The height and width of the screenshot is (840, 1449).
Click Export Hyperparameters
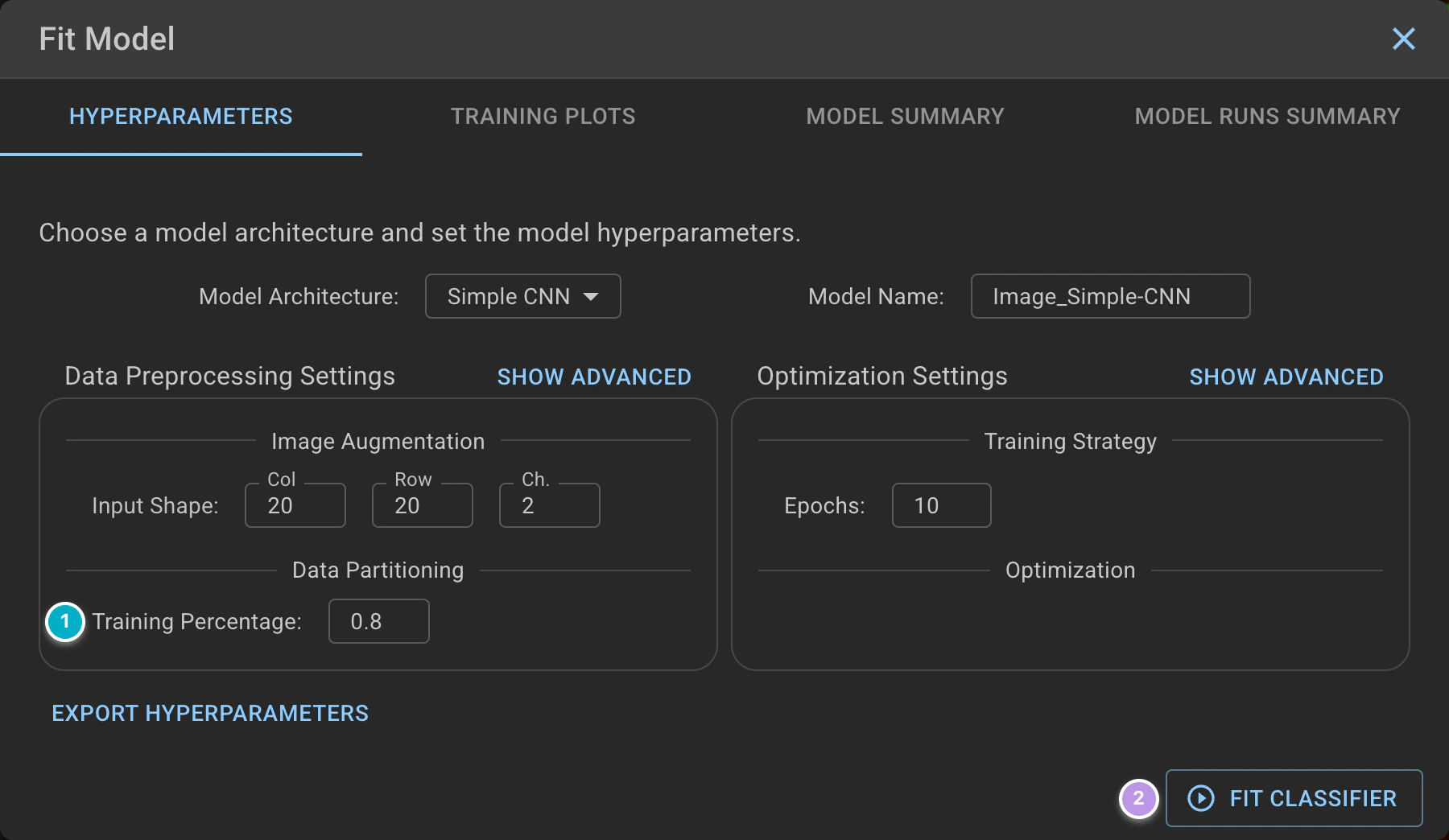click(210, 713)
